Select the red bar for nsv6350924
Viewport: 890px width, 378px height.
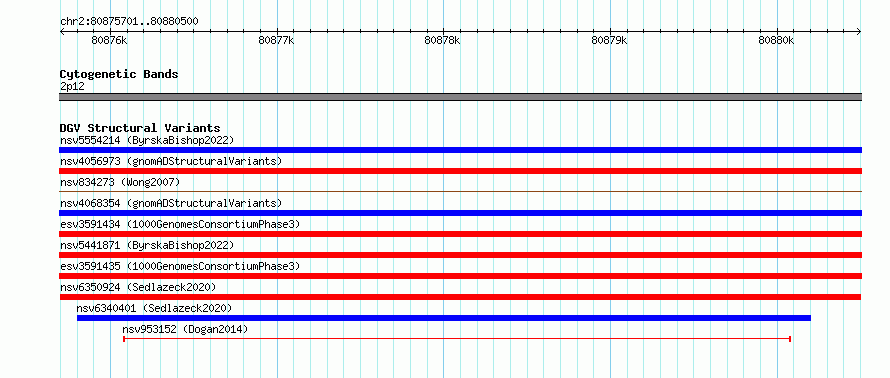coord(460,297)
